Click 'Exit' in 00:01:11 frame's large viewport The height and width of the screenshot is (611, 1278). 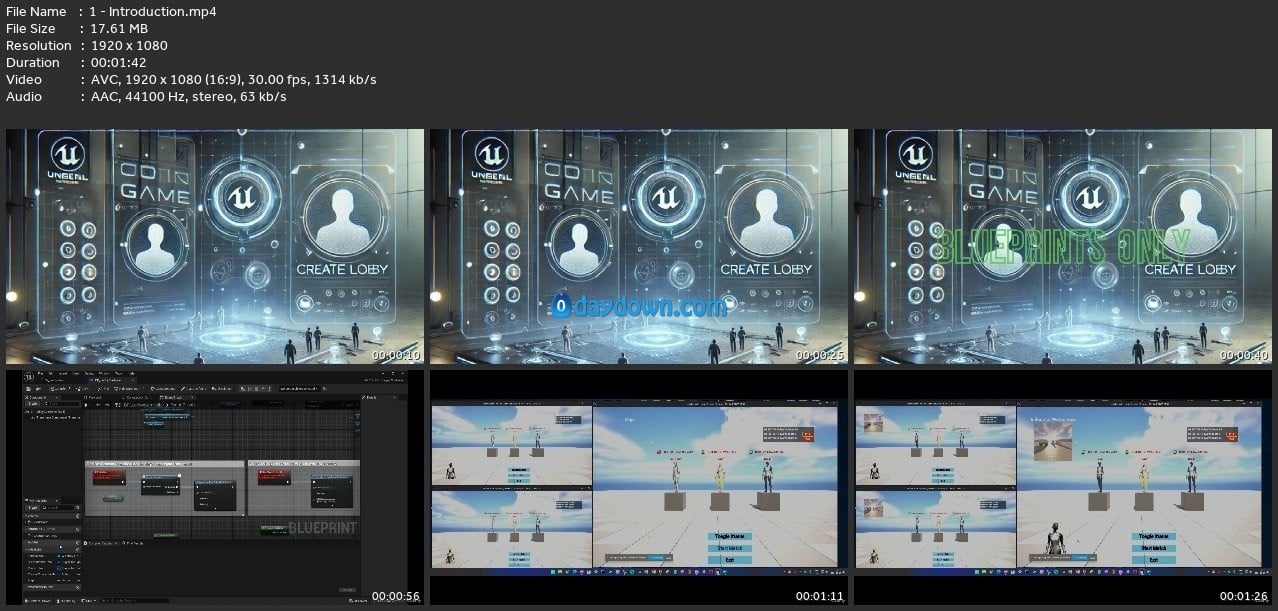[730, 560]
